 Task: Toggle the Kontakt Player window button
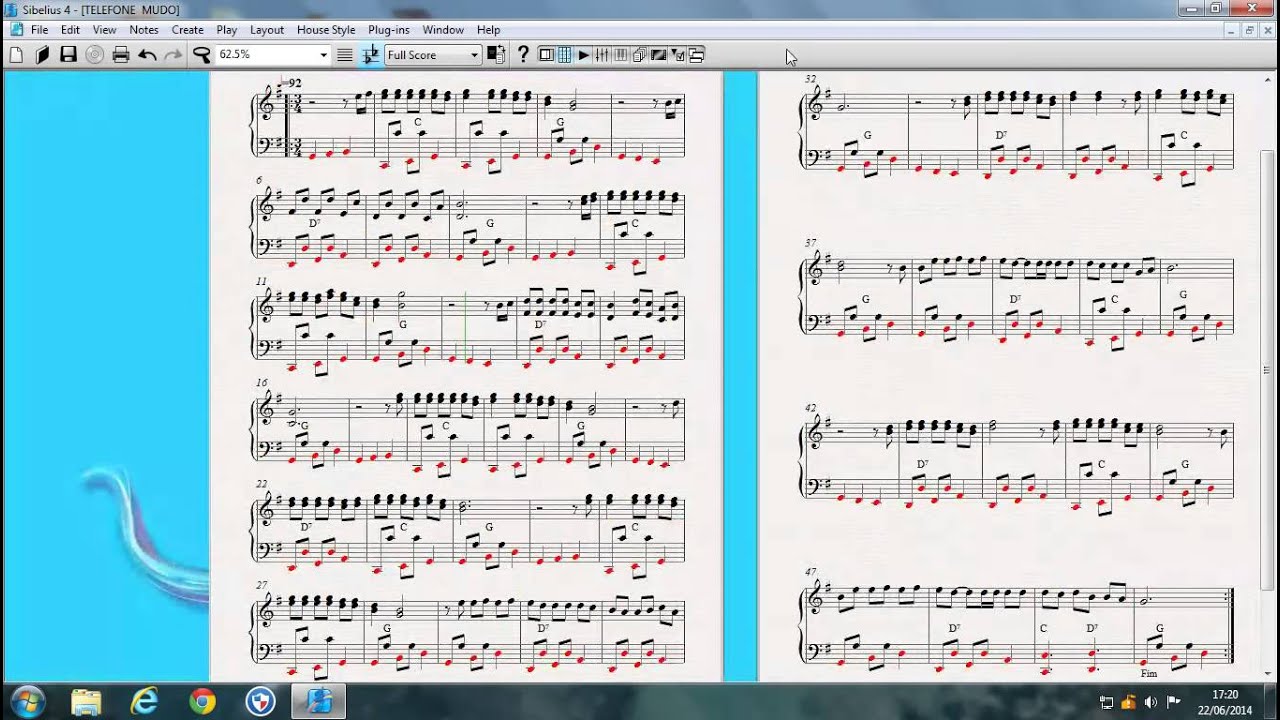click(x=621, y=55)
